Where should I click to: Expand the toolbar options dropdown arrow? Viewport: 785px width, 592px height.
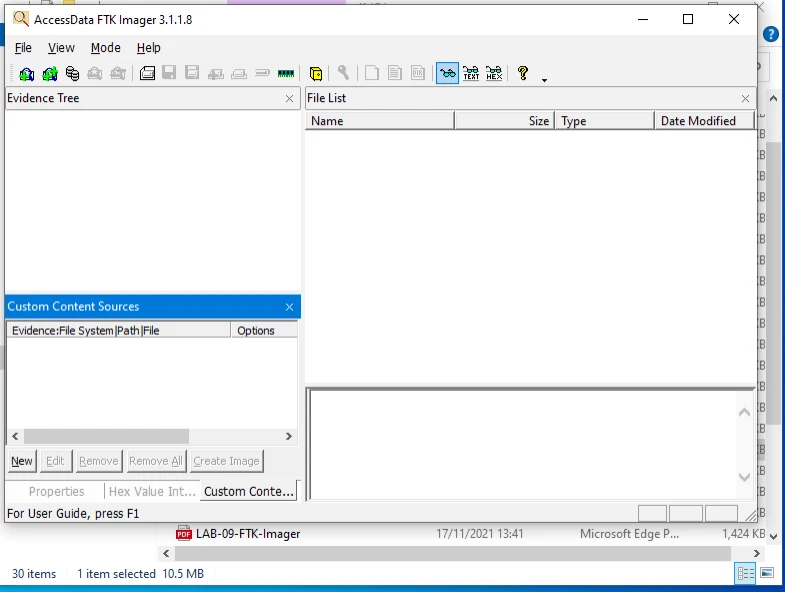pyautogui.click(x=544, y=80)
